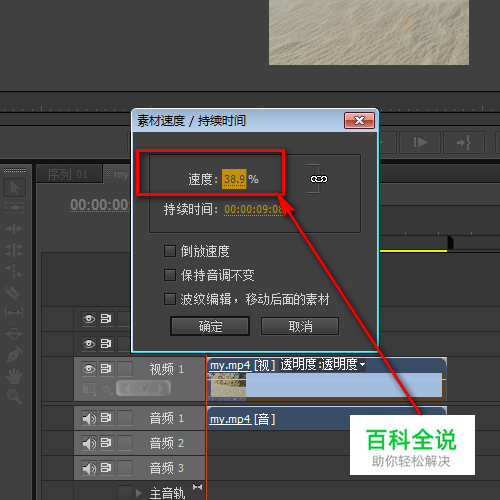Expand the 主音轨 master track triangle
The height and width of the screenshot is (500, 500).
tap(139, 493)
